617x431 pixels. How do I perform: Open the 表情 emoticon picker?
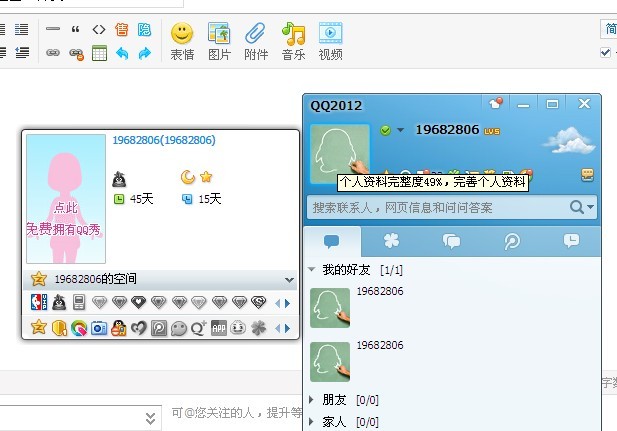(182, 42)
